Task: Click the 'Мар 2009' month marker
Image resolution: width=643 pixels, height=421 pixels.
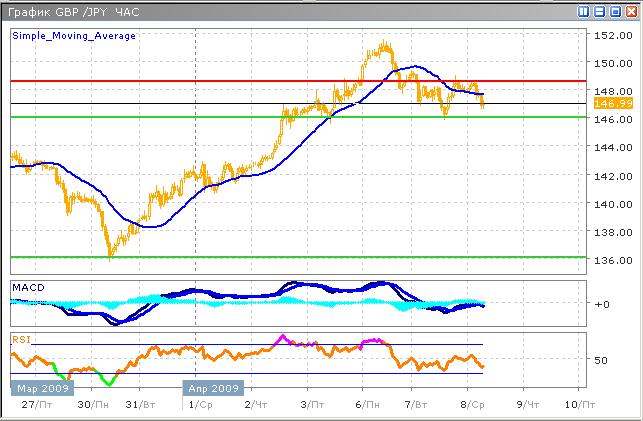Action: tap(42, 388)
